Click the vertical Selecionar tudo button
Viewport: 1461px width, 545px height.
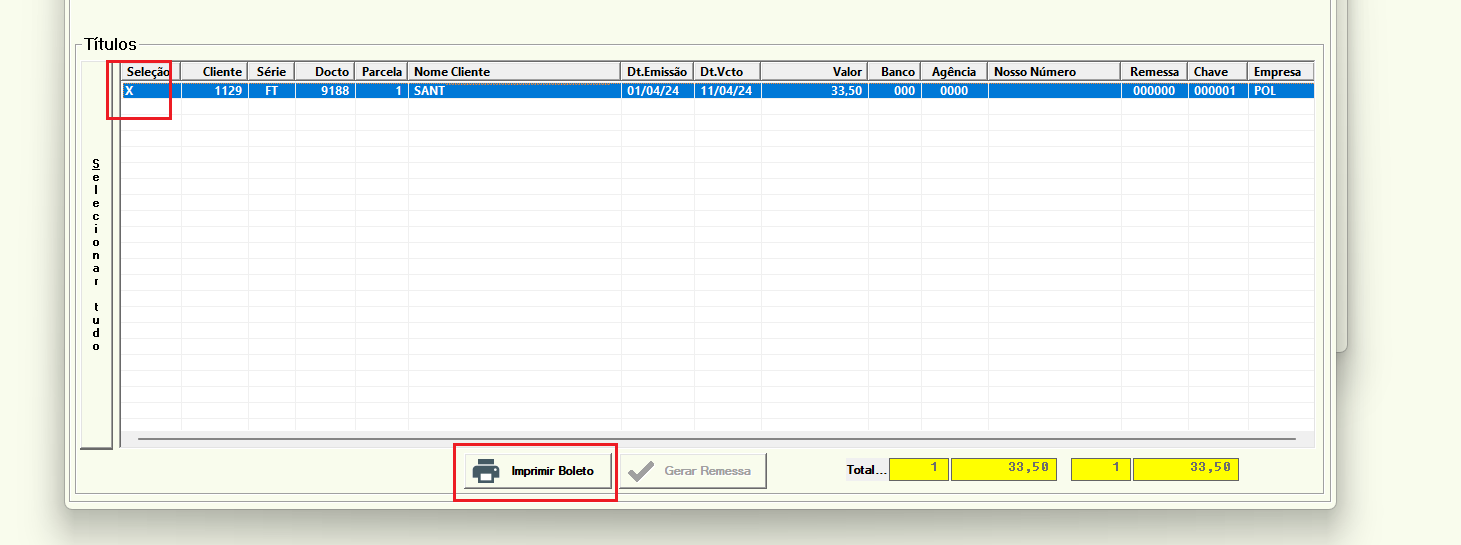(x=96, y=255)
